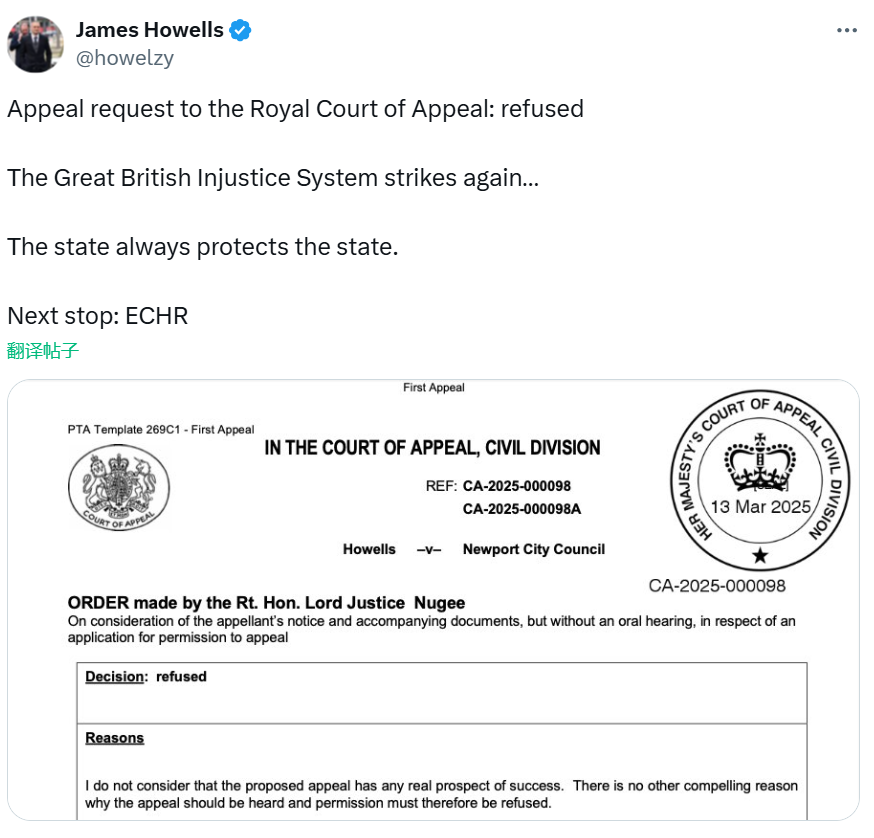Click the Newport City Council party name
This screenshot has height=838, width=874.
tap(534, 549)
